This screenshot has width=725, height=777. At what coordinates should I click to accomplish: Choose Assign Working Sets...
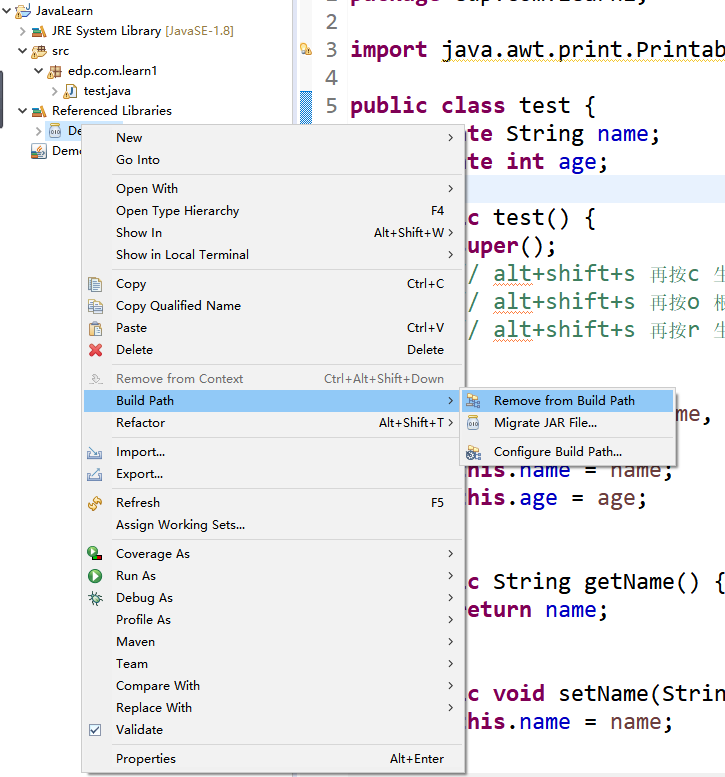[273, 525]
